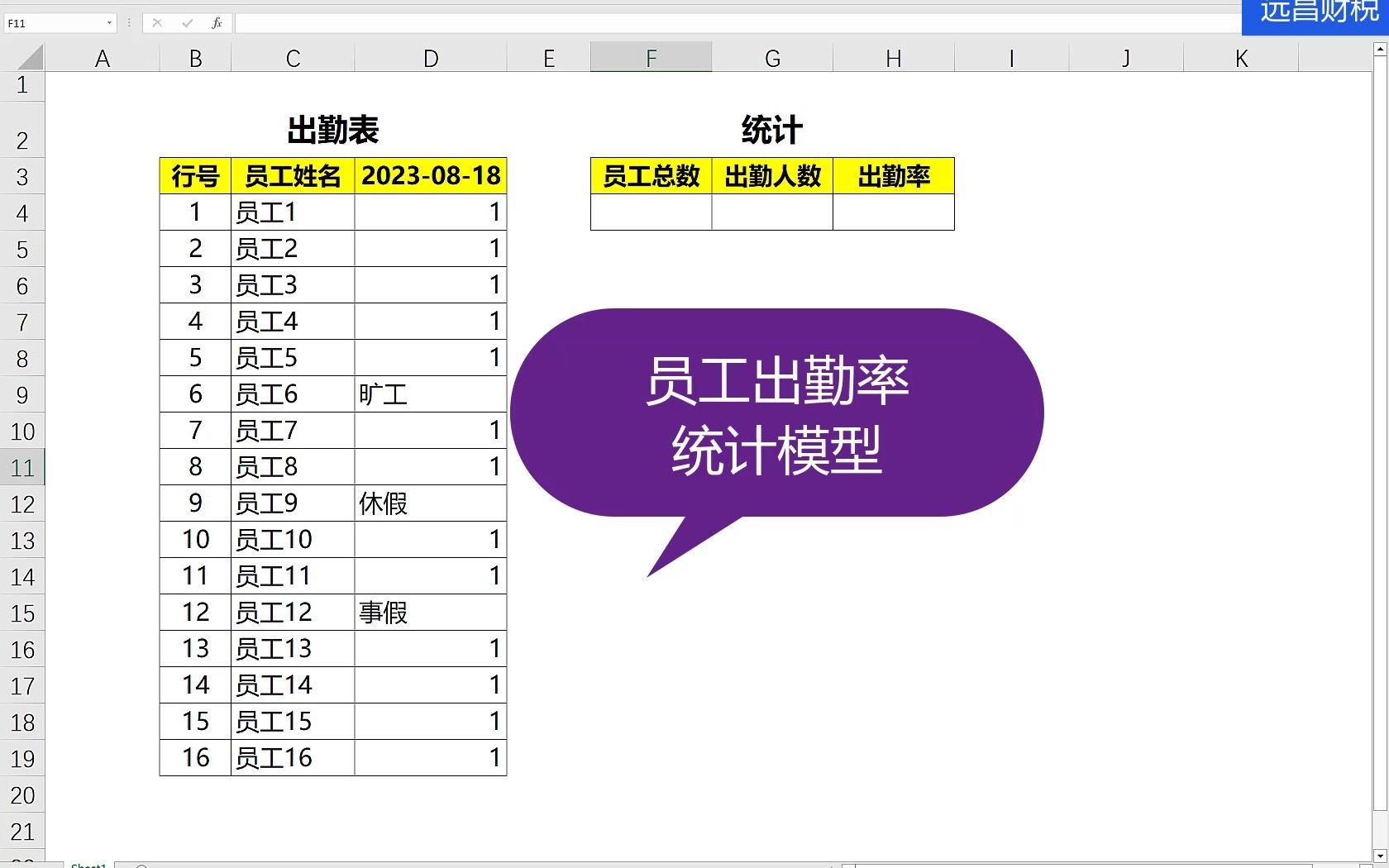Select column D header
Viewport: 1389px width, 868px height.
click(x=431, y=58)
